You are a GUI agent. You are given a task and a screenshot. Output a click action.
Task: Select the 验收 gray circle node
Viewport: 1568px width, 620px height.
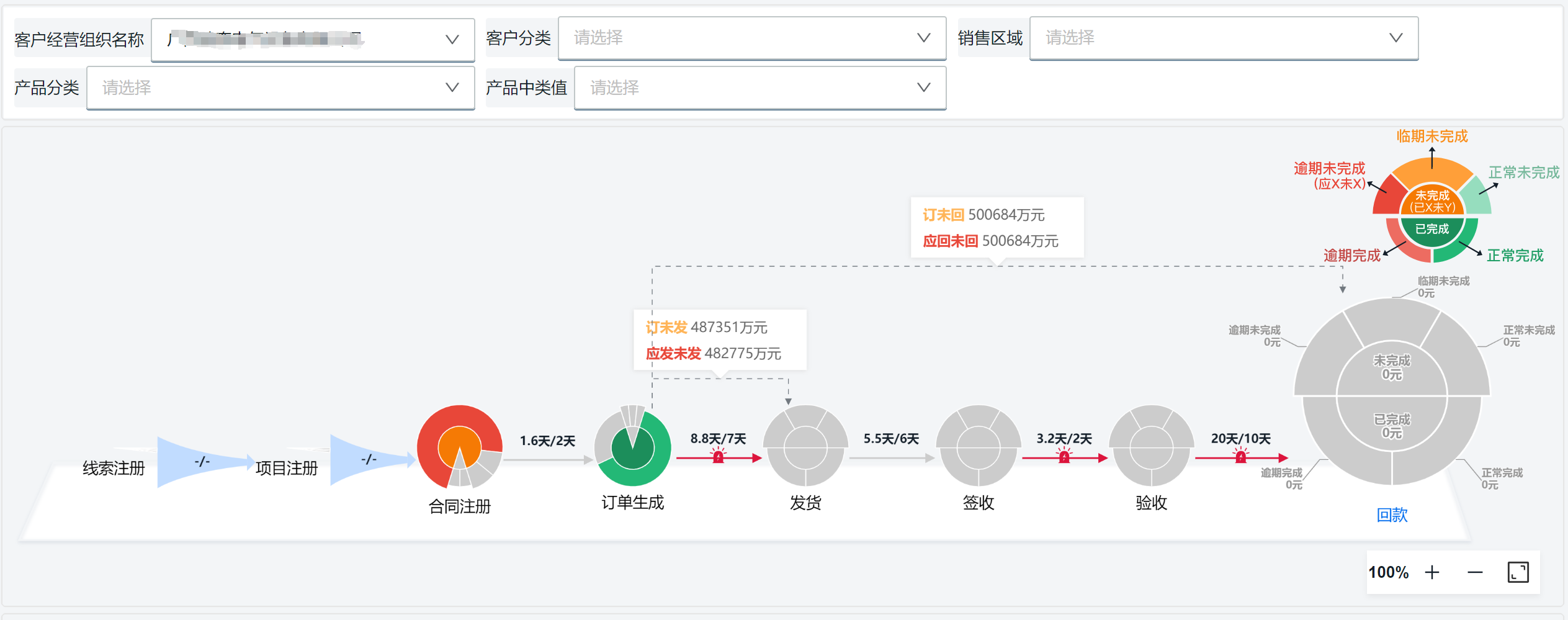[x=1152, y=446]
